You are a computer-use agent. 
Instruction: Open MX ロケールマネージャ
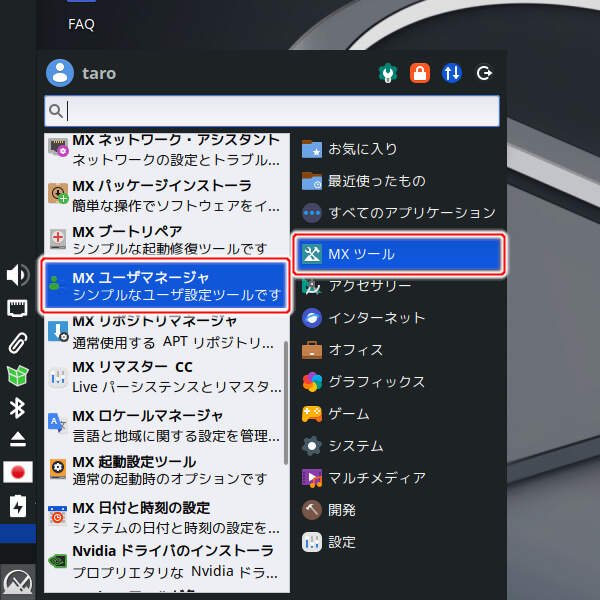click(167, 425)
